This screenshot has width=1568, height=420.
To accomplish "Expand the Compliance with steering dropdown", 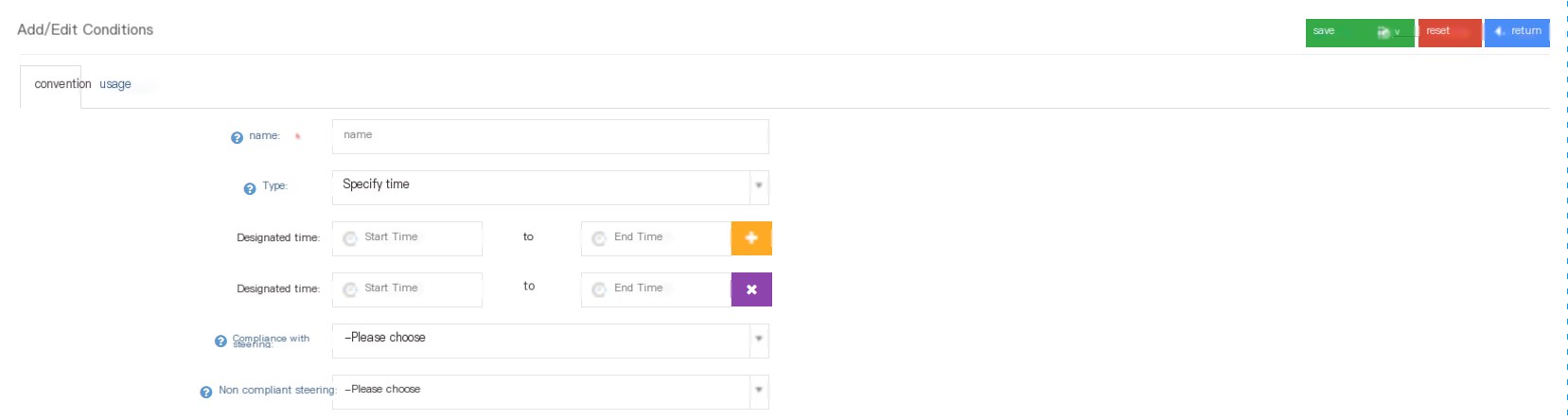I will click(550, 341).
